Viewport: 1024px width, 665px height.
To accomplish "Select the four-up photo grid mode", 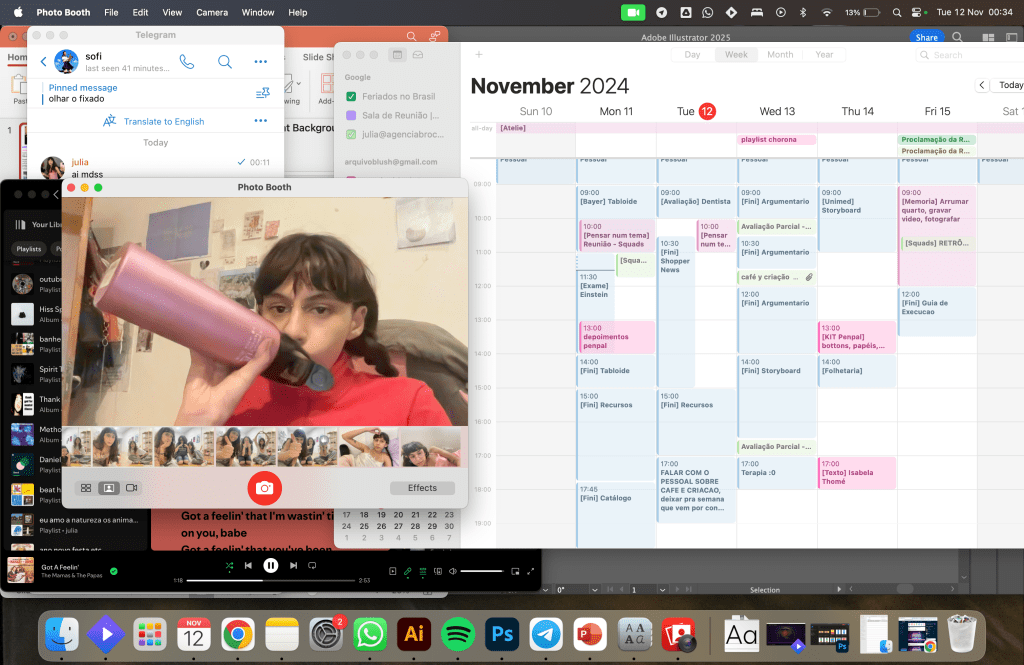I will (87, 488).
